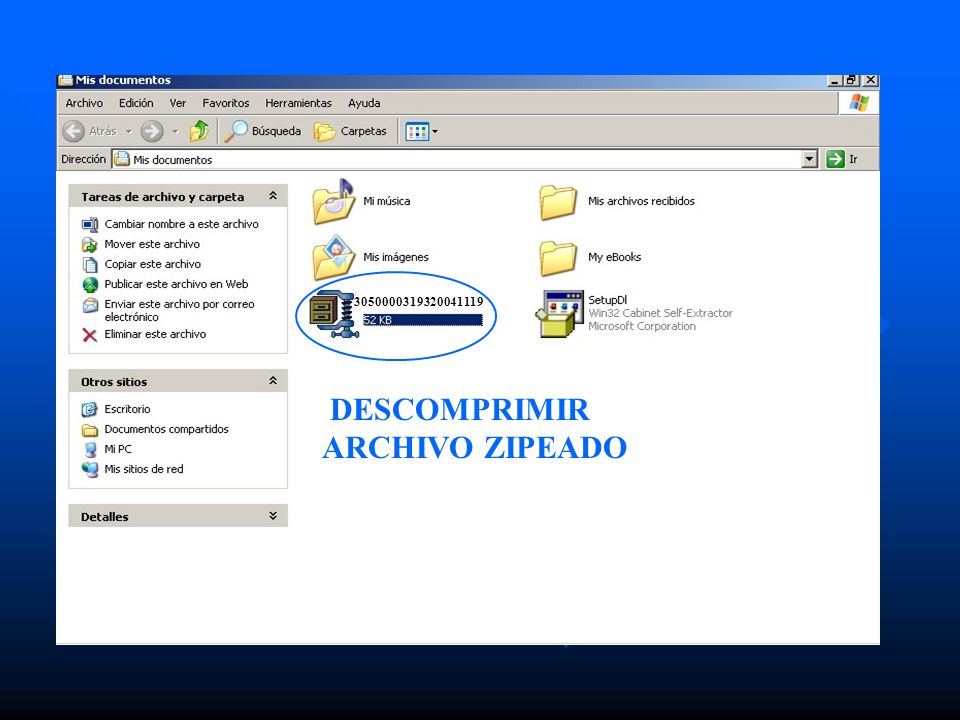Open Mi PC link
The image size is (960, 720).
[118, 449]
